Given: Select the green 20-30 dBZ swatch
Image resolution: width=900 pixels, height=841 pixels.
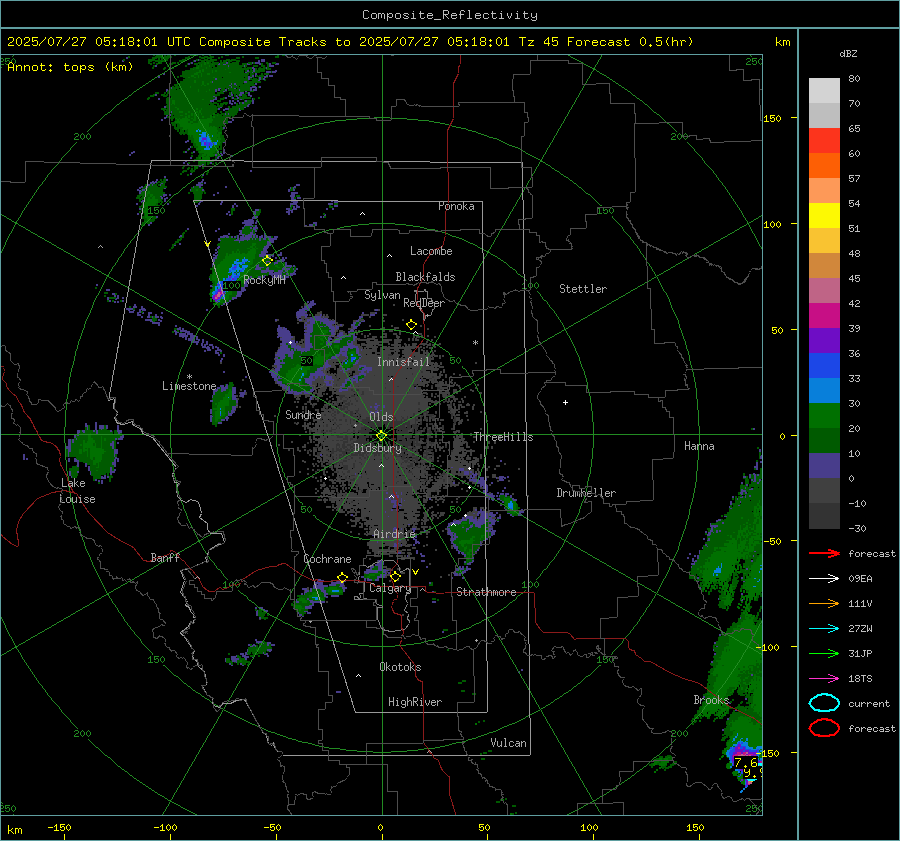Looking at the screenshot, I should (824, 416).
